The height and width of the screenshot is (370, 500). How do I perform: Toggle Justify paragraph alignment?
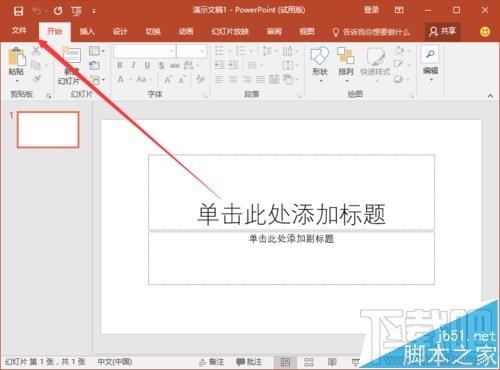(260, 80)
